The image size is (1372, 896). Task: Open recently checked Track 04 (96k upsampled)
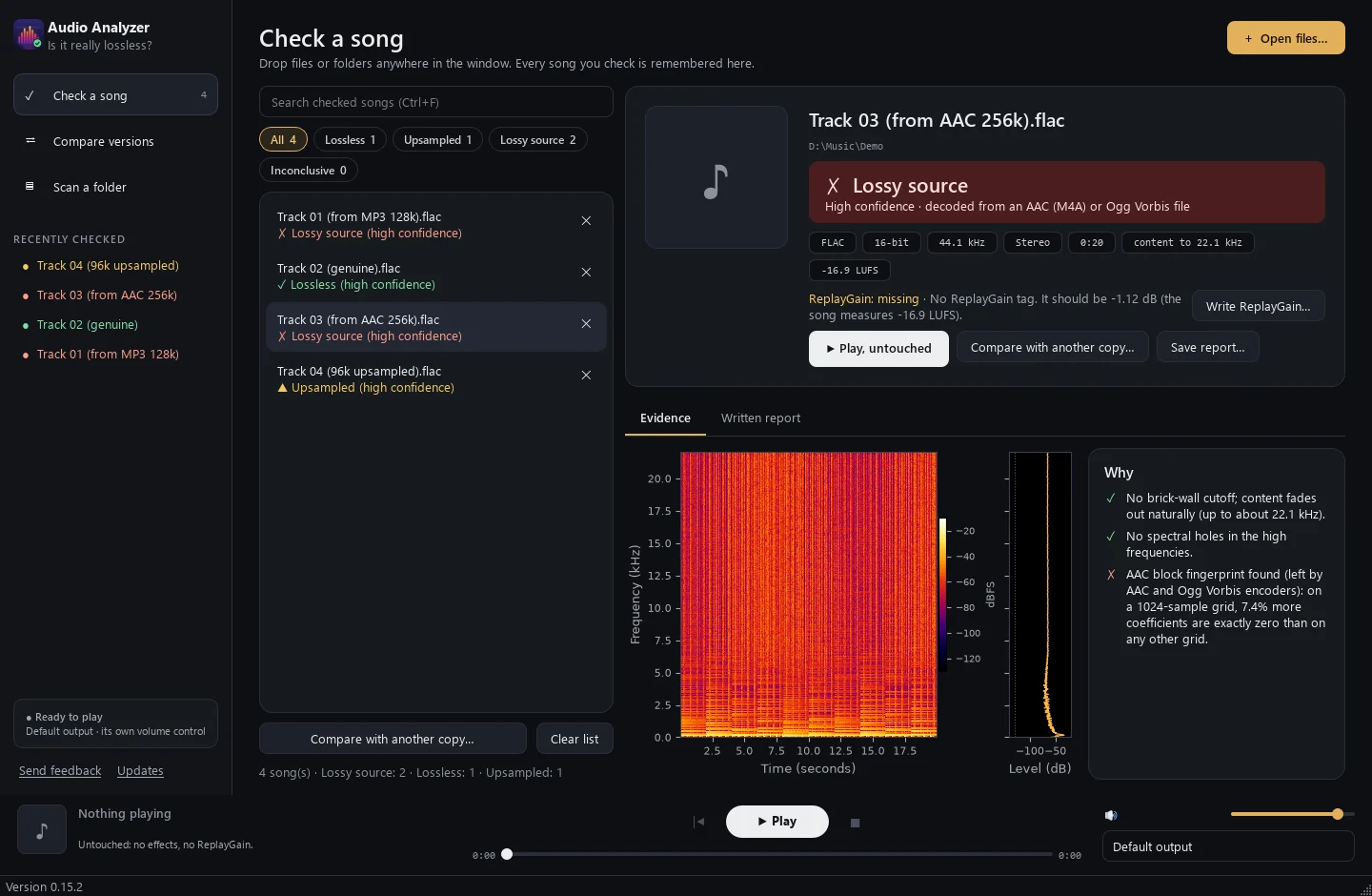tap(108, 265)
